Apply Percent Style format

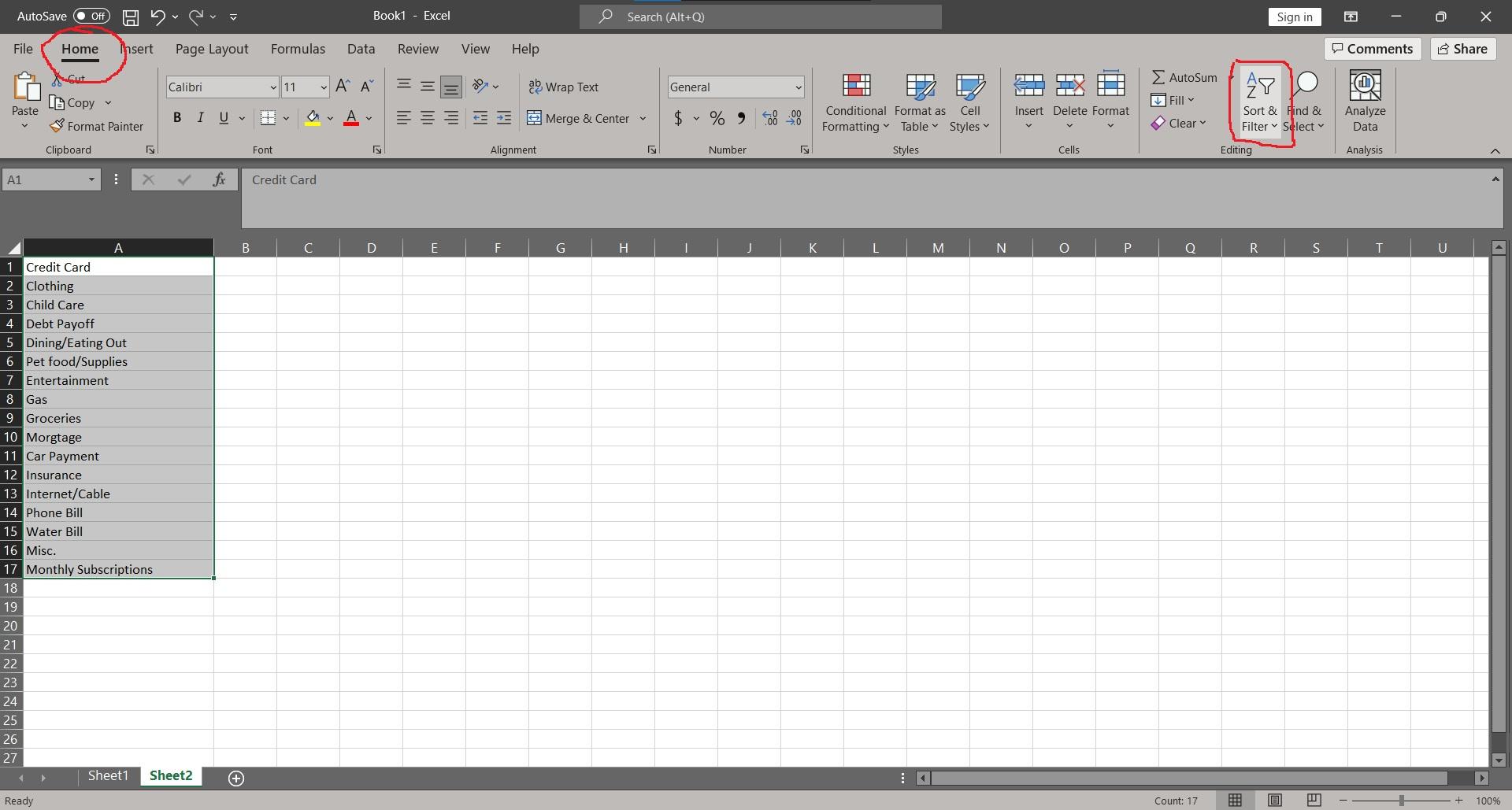tap(717, 118)
